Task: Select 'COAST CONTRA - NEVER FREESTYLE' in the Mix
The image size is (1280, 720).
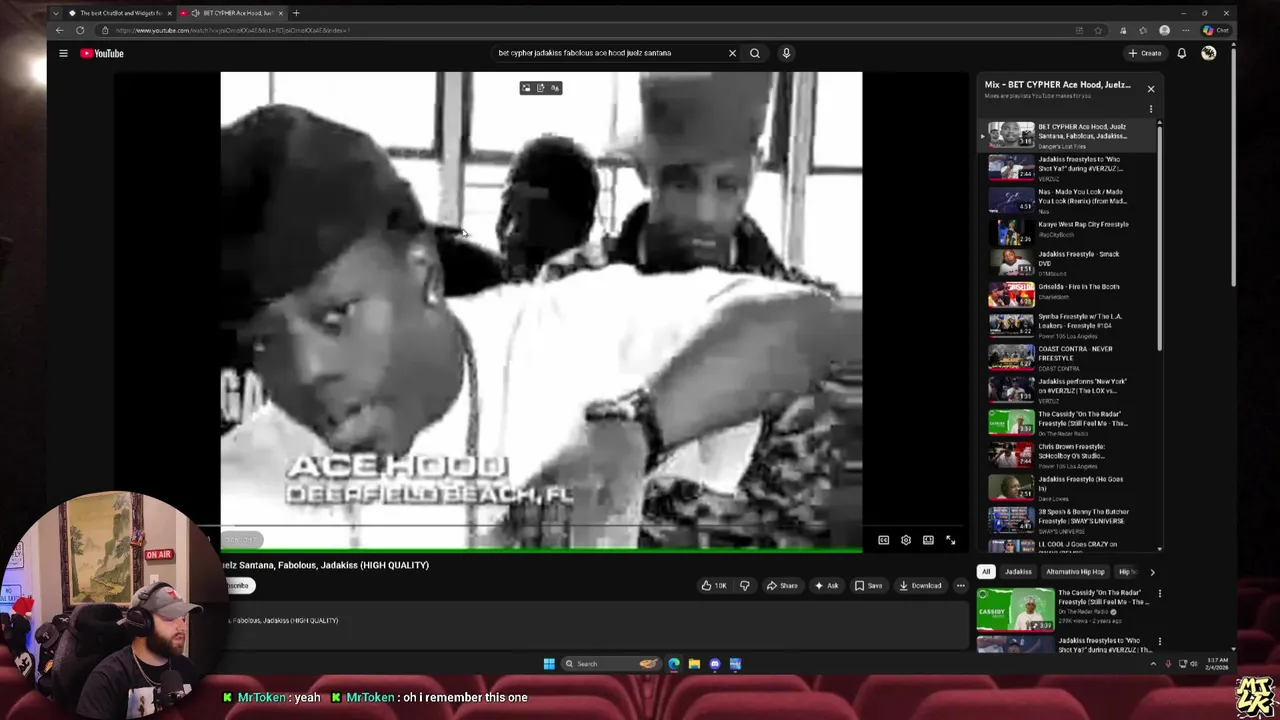Action: point(1065,357)
